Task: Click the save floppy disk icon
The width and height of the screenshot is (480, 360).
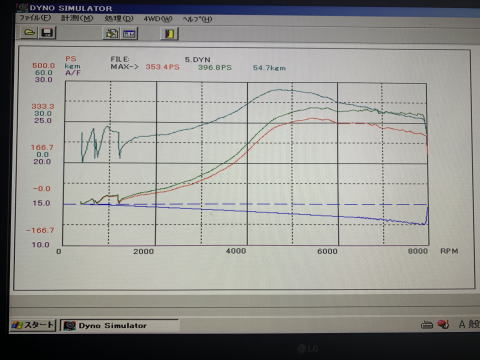Action: pos(47,33)
